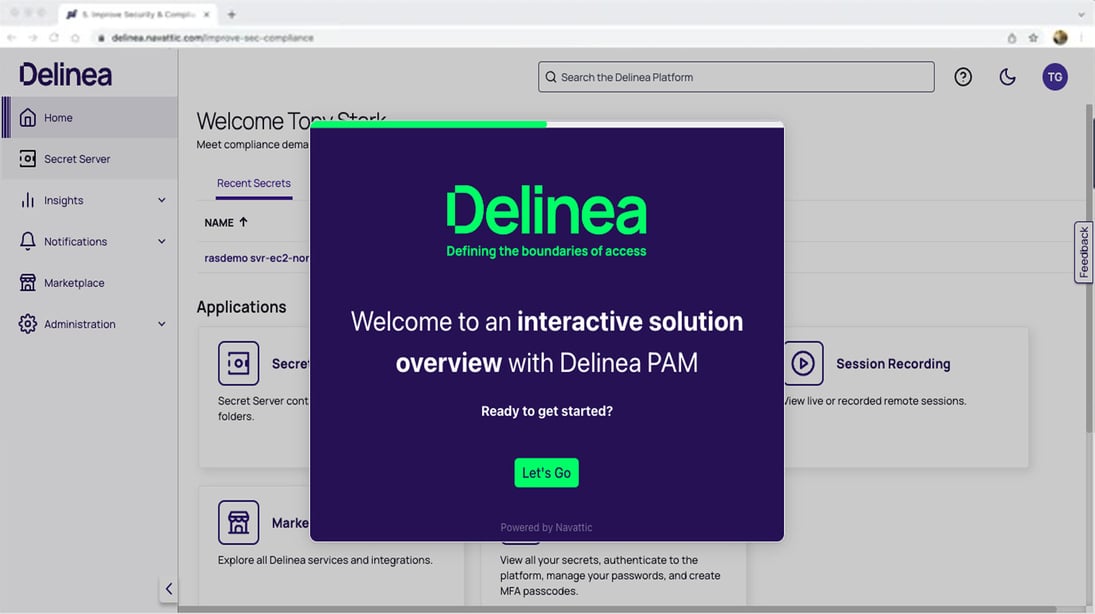Screen dimensions: 1095x614
Task: Click the Notifications bell icon
Action: coord(28,241)
